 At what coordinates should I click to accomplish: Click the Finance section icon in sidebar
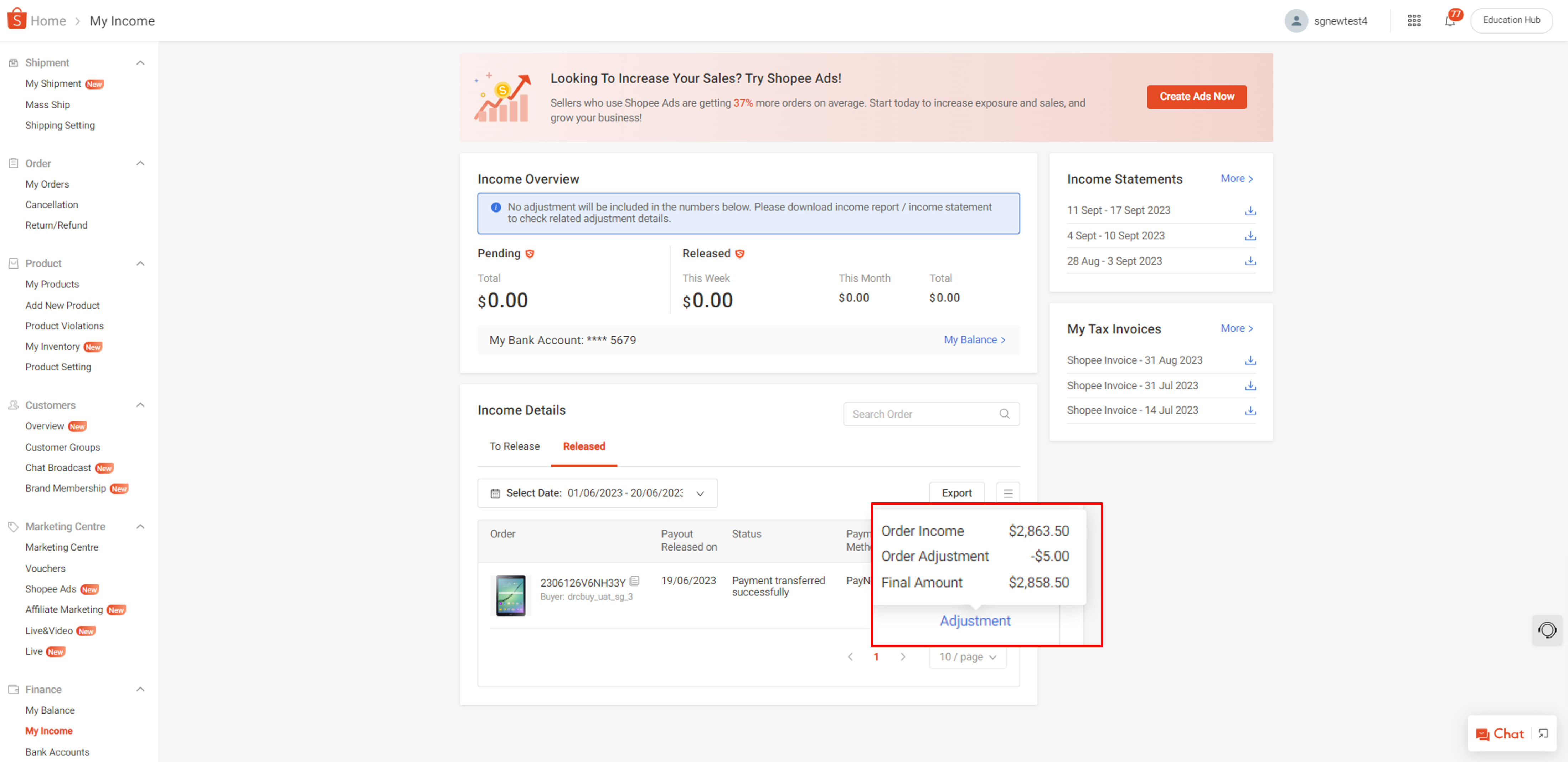[13, 689]
